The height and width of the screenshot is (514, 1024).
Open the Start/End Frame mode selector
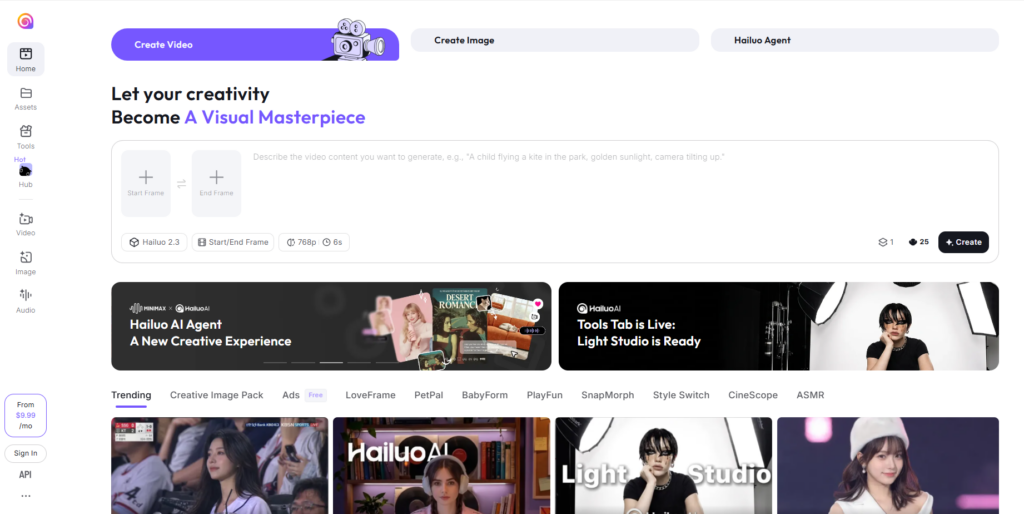click(x=233, y=242)
